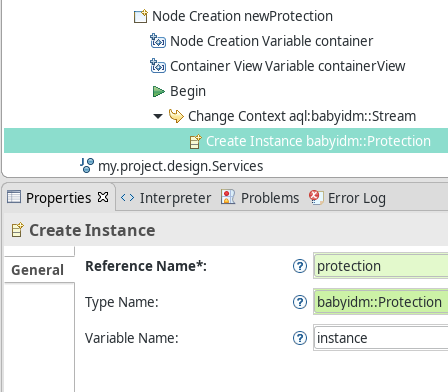Click the green Begin arrow icon
This screenshot has width=448, height=392.
point(158,91)
